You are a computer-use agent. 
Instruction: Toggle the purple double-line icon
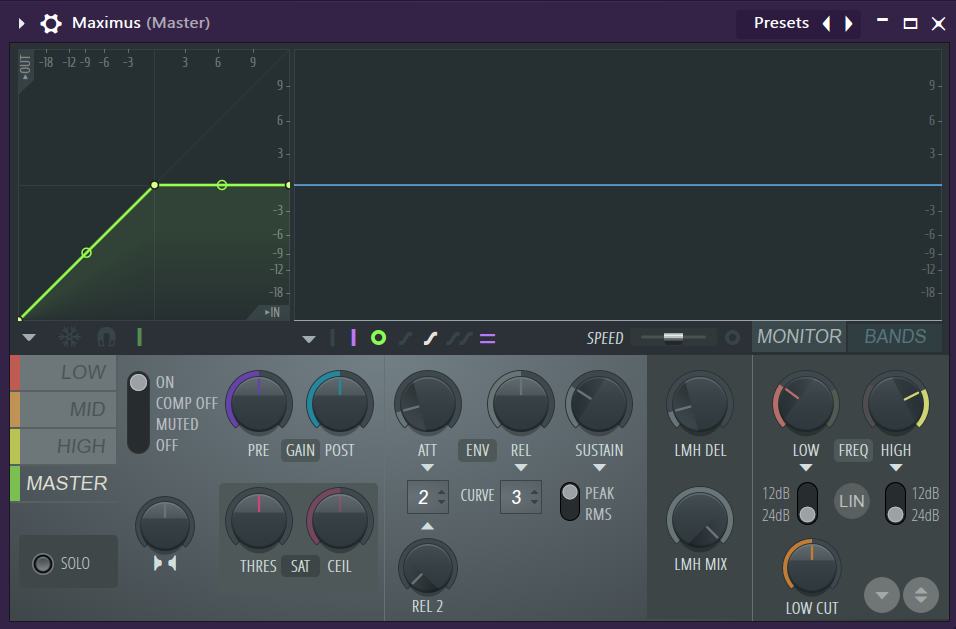[487, 338]
